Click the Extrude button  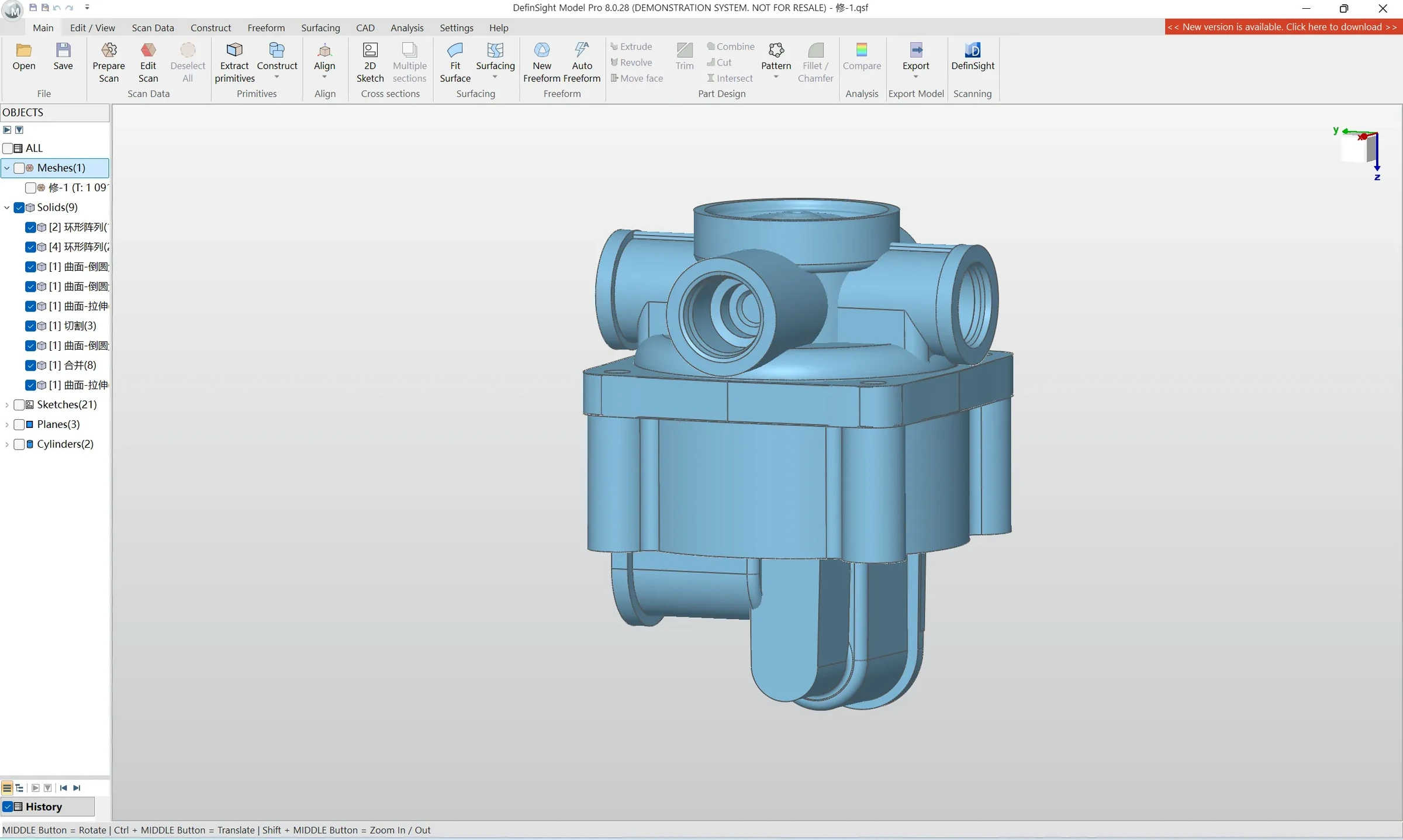631,47
